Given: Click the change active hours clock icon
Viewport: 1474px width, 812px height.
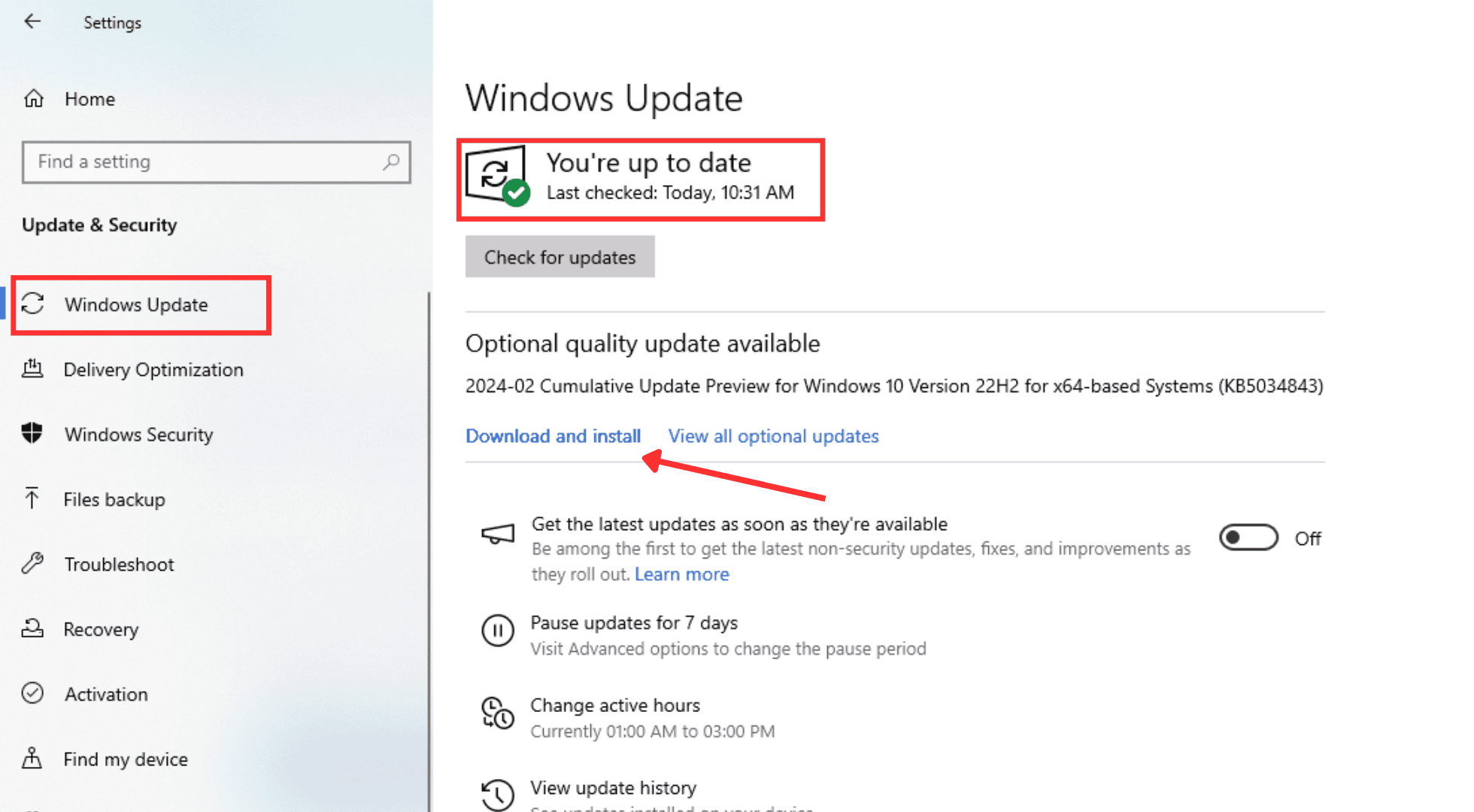Looking at the screenshot, I should pyautogui.click(x=497, y=713).
